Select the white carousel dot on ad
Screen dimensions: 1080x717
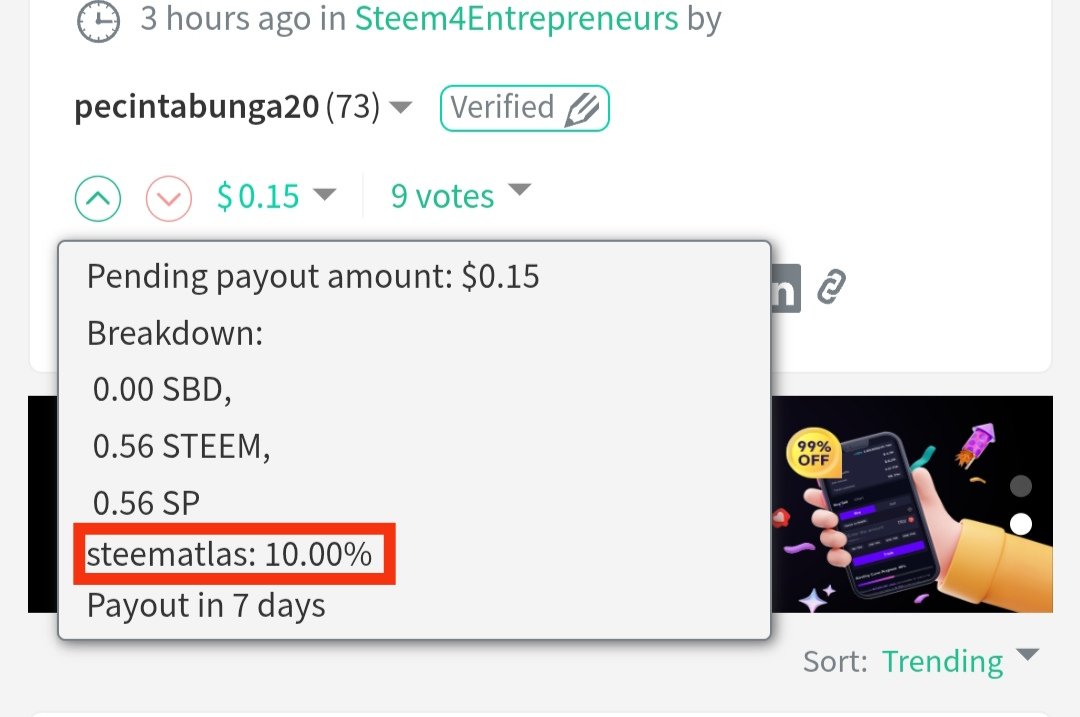point(1021,524)
